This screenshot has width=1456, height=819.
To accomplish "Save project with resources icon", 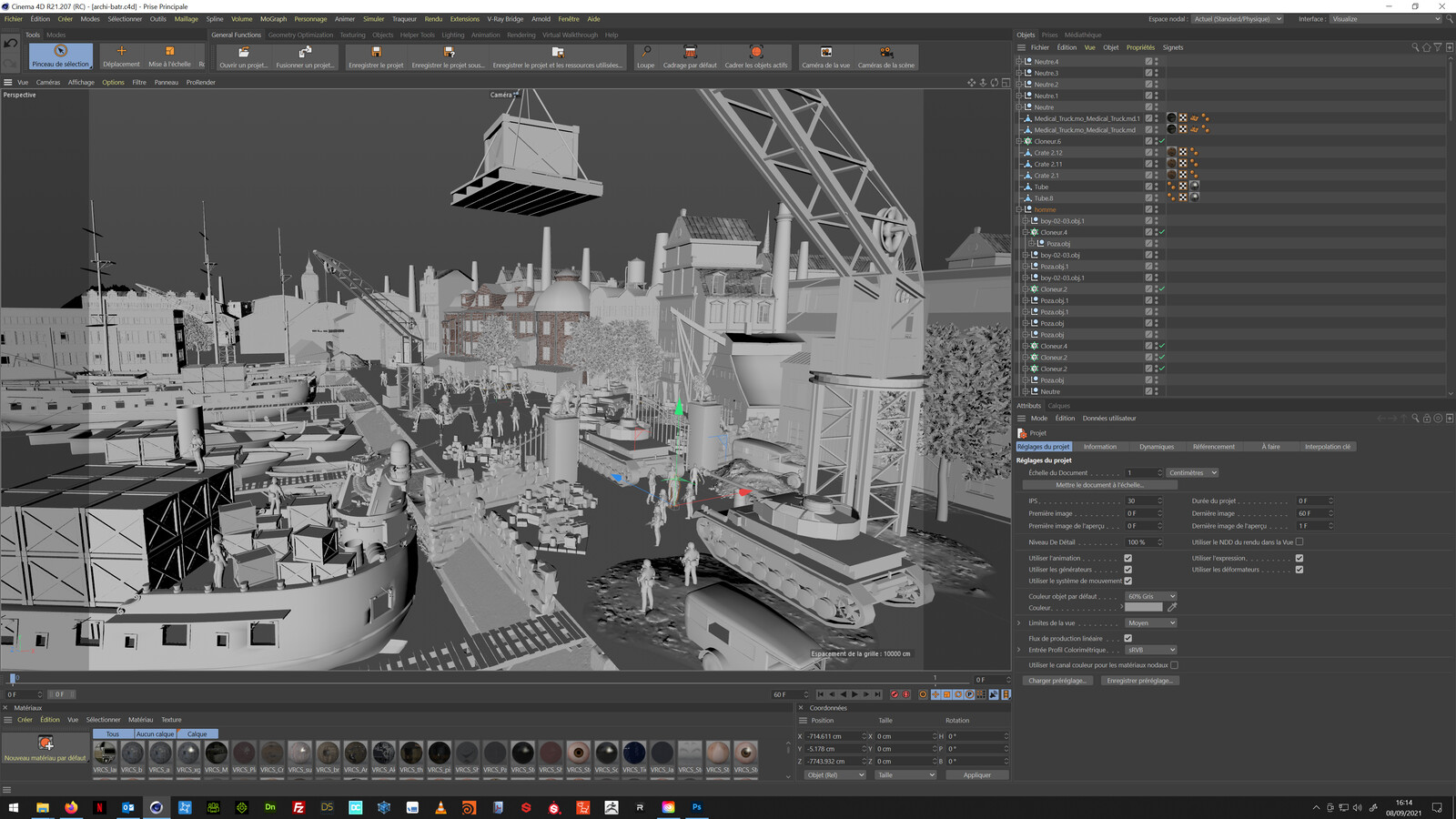I will pyautogui.click(x=557, y=56).
